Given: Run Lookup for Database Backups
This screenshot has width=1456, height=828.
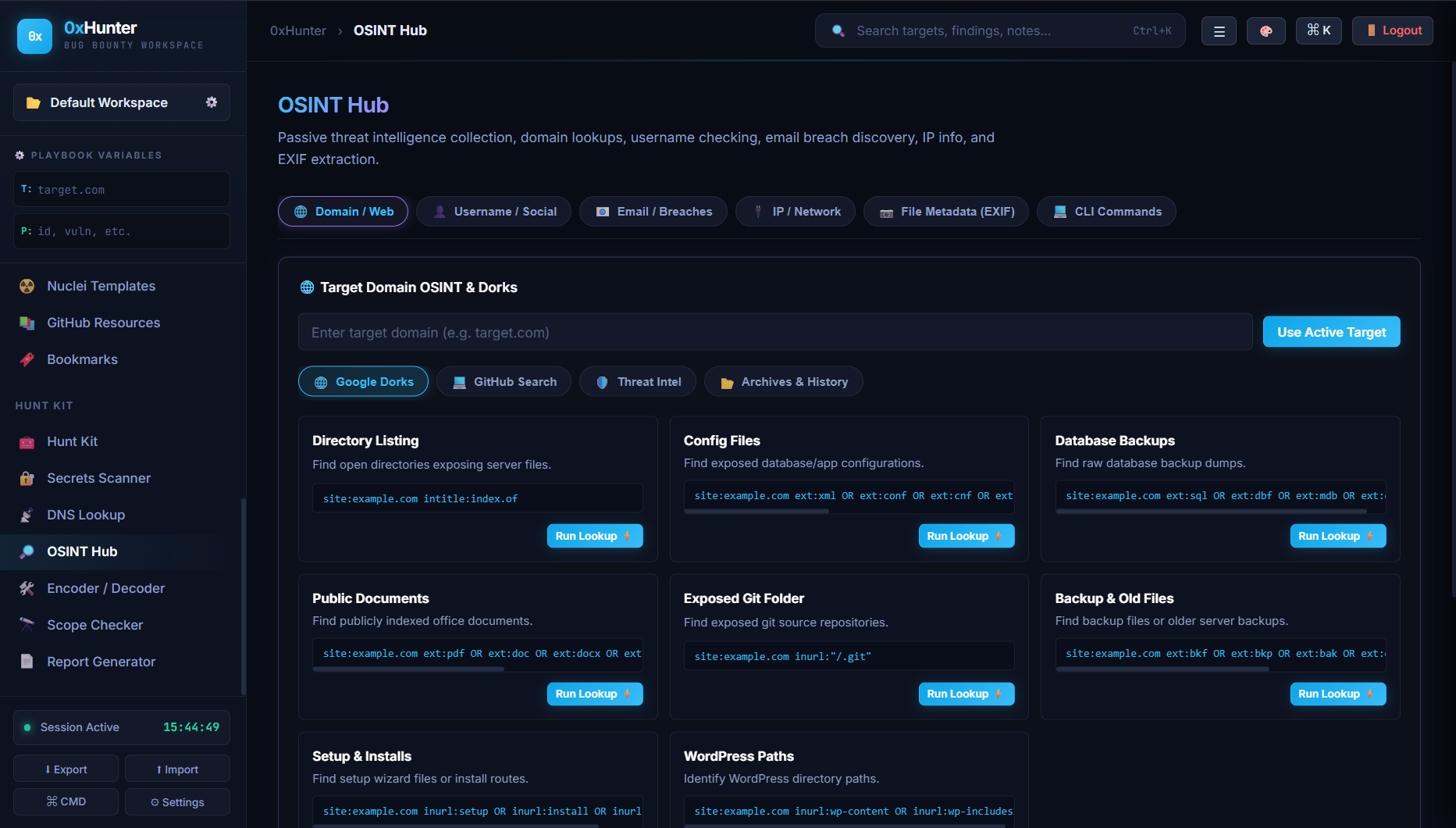Looking at the screenshot, I should pos(1337,536).
